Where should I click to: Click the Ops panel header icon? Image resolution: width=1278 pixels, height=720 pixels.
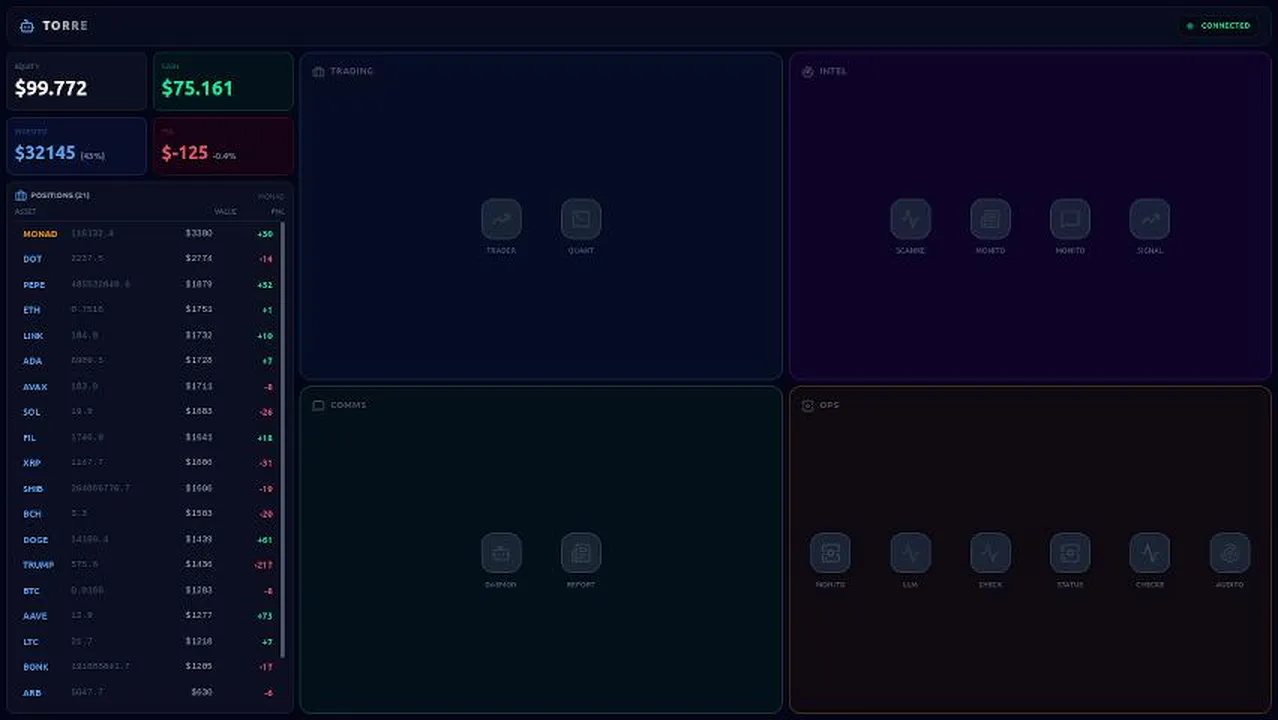click(x=808, y=405)
